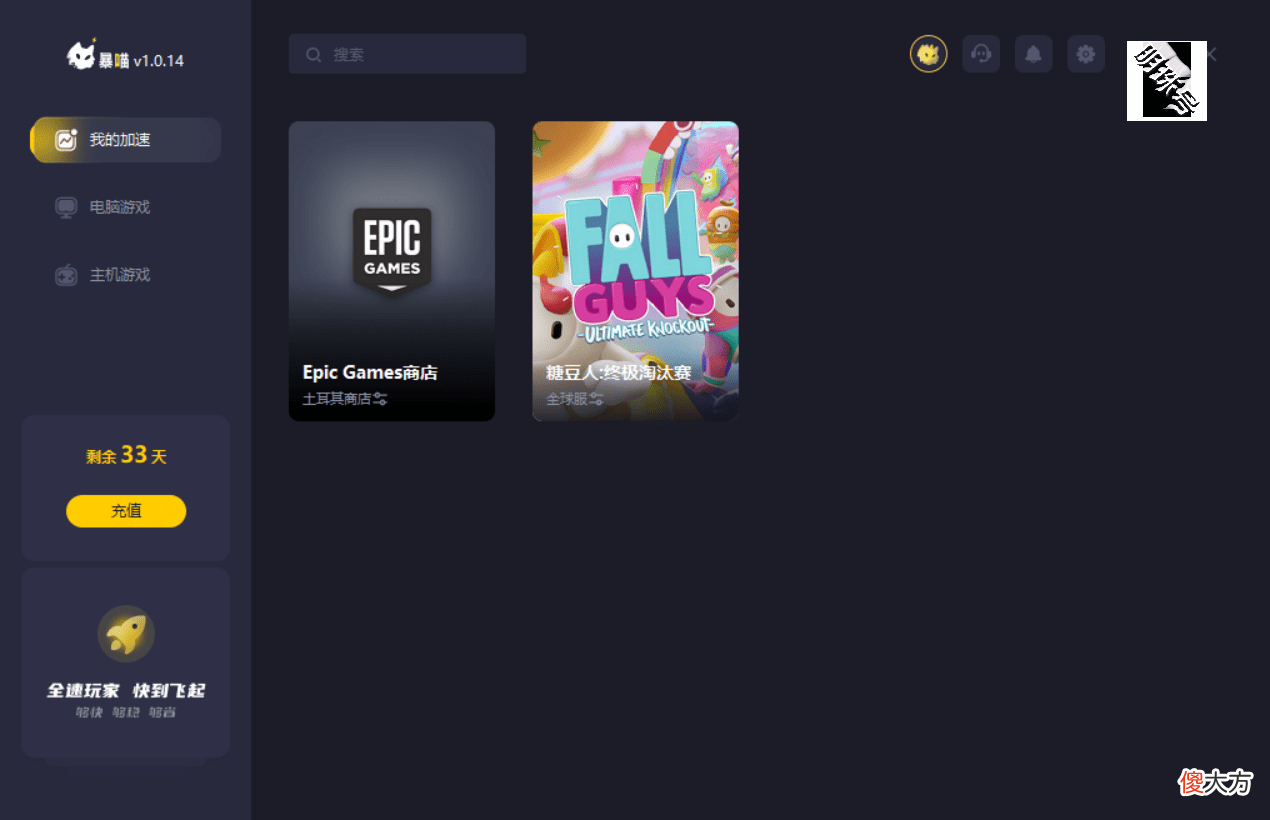Open the user avatar profile icon
Screen dimensions: 1270x820
pyautogui.click(x=928, y=54)
